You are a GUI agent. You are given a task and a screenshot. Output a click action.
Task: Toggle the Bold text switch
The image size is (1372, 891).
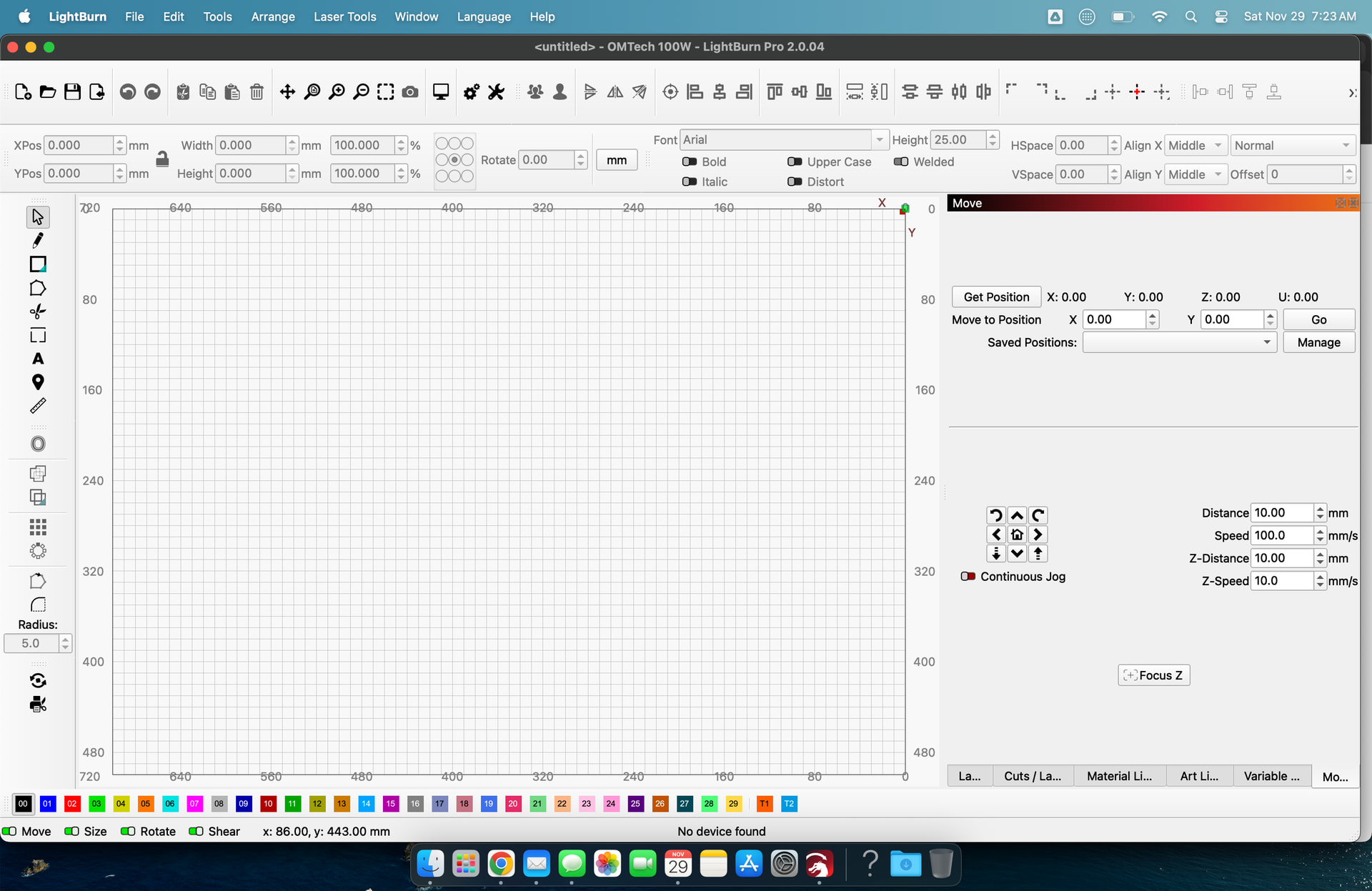690,162
